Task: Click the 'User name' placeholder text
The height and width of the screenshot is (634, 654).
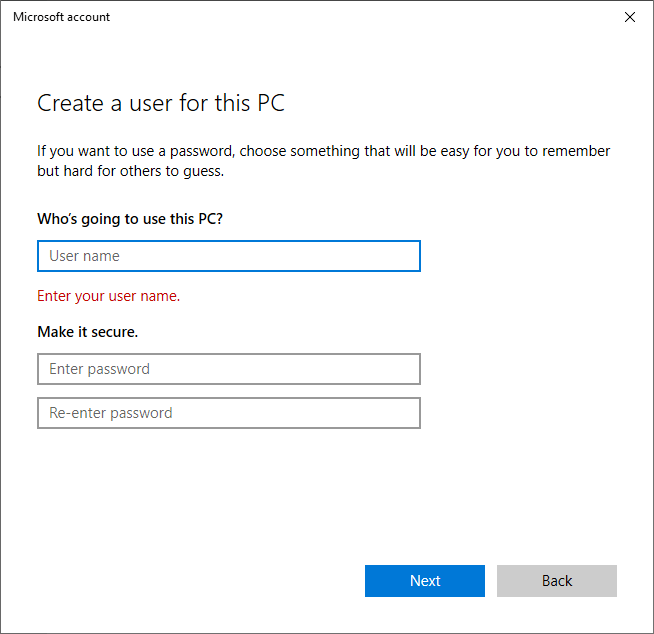Action: click(84, 256)
